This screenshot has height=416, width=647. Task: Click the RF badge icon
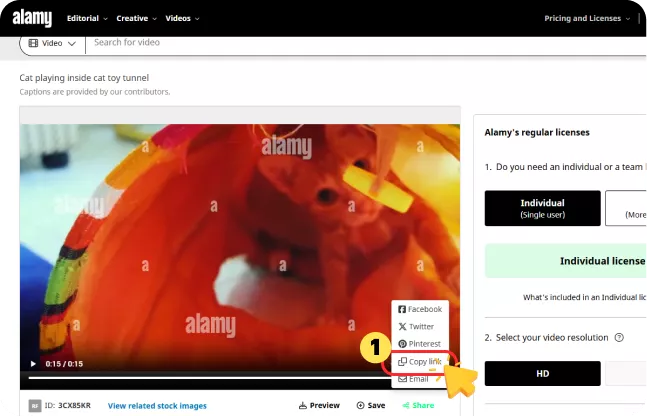[x=35, y=406]
